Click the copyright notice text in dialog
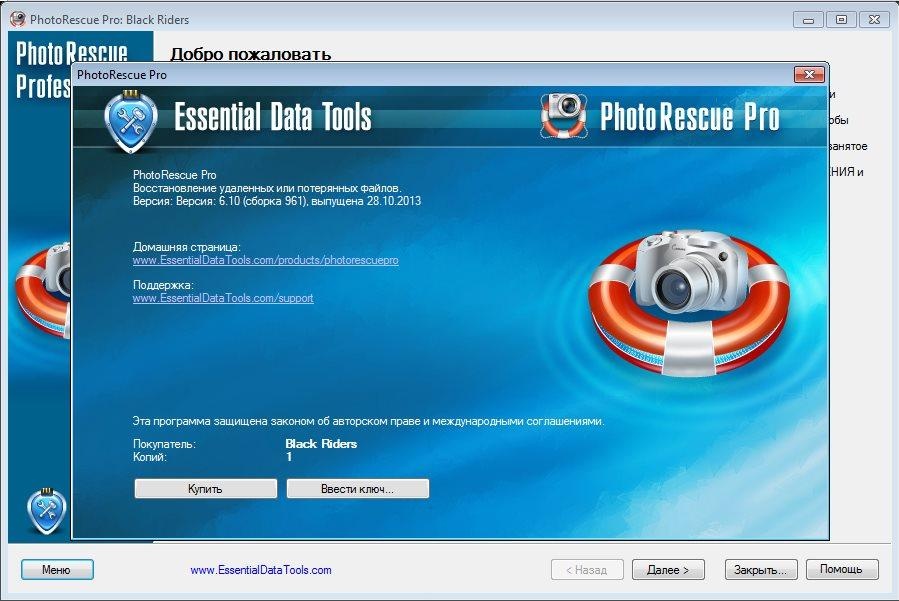This screenshot has height=601, width=899. 368,421
